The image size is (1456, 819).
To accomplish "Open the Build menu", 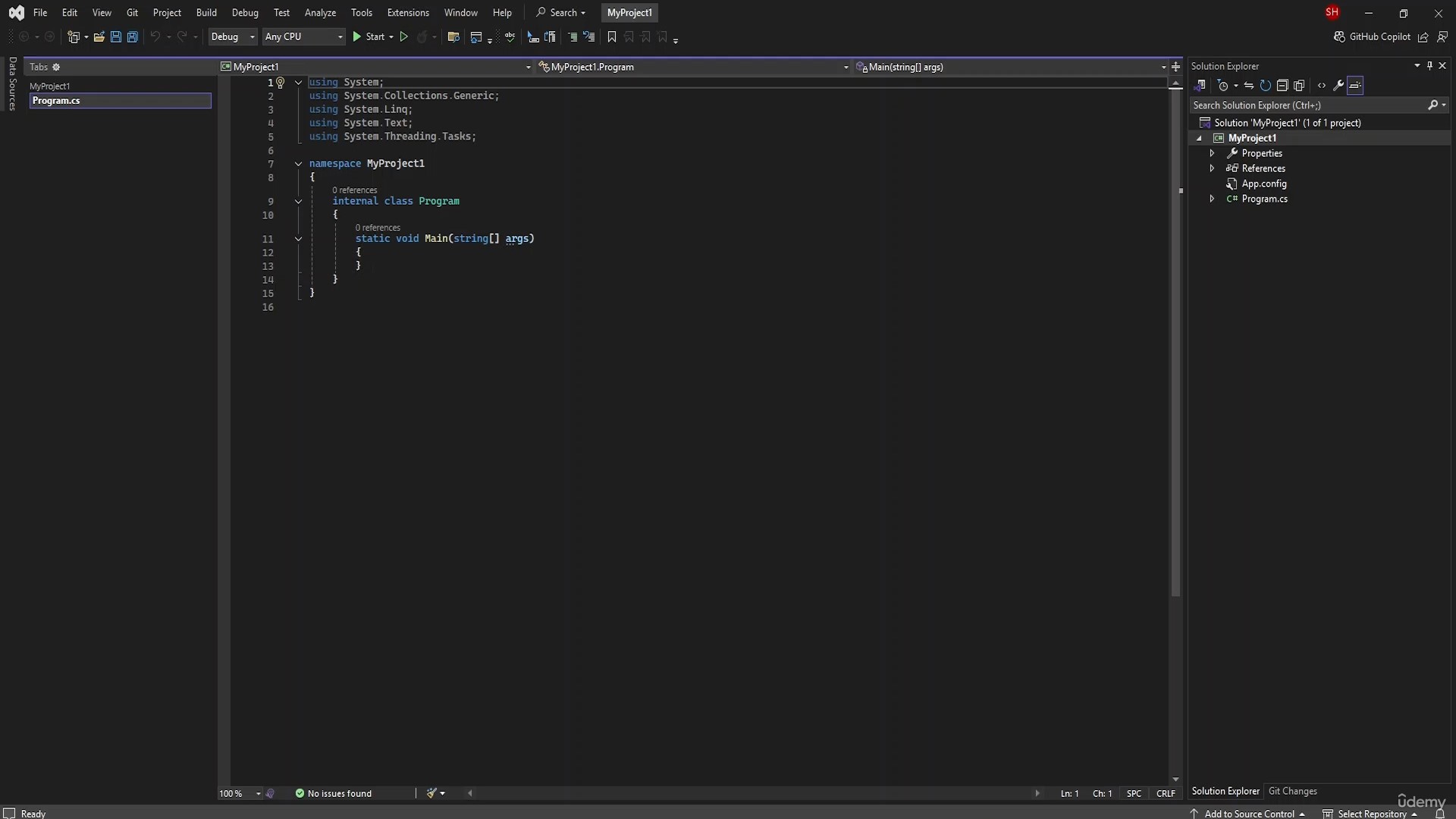I will coord(206,12).
